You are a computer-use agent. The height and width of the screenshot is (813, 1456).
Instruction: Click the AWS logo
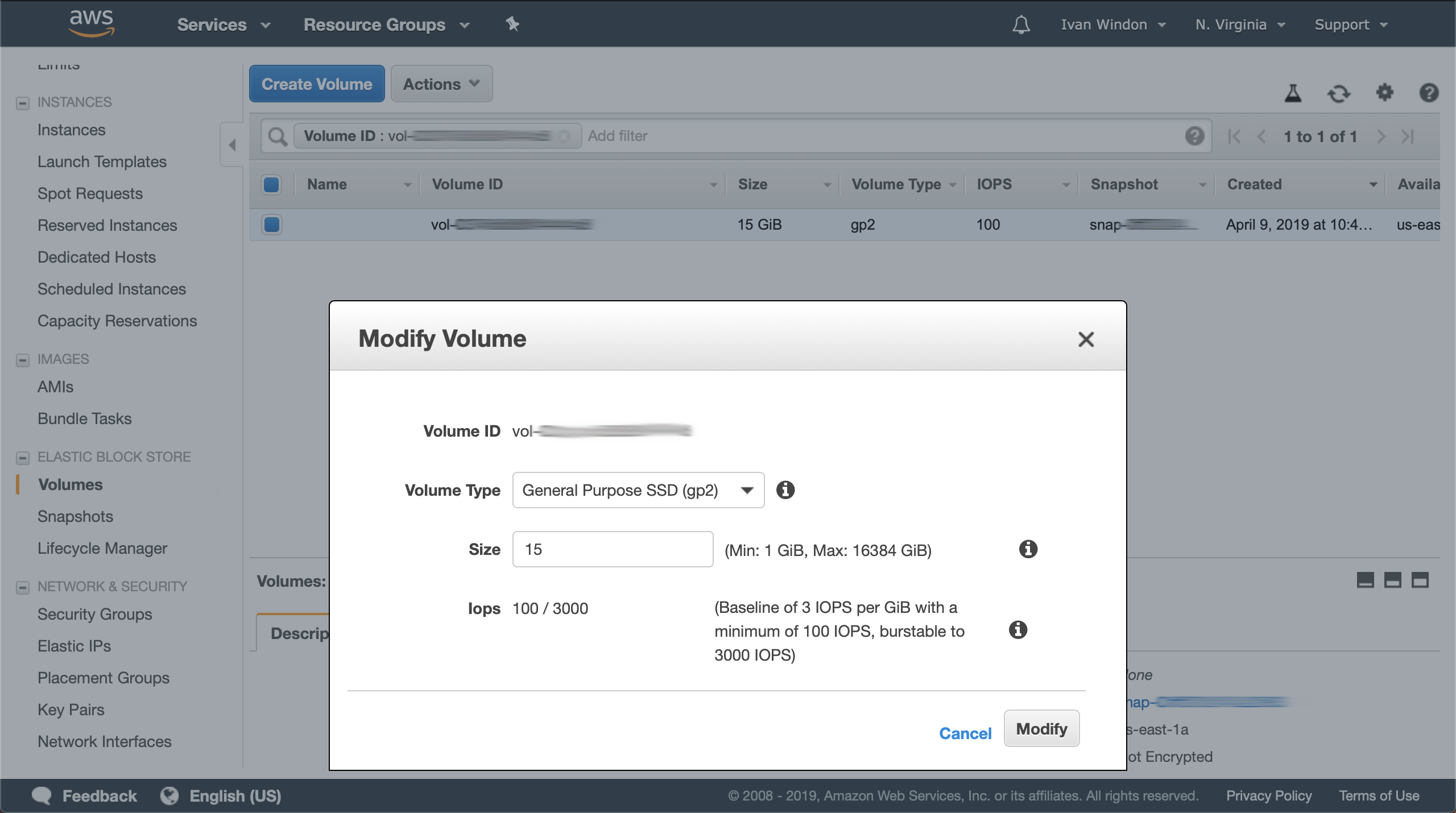(x=91, y=24)
